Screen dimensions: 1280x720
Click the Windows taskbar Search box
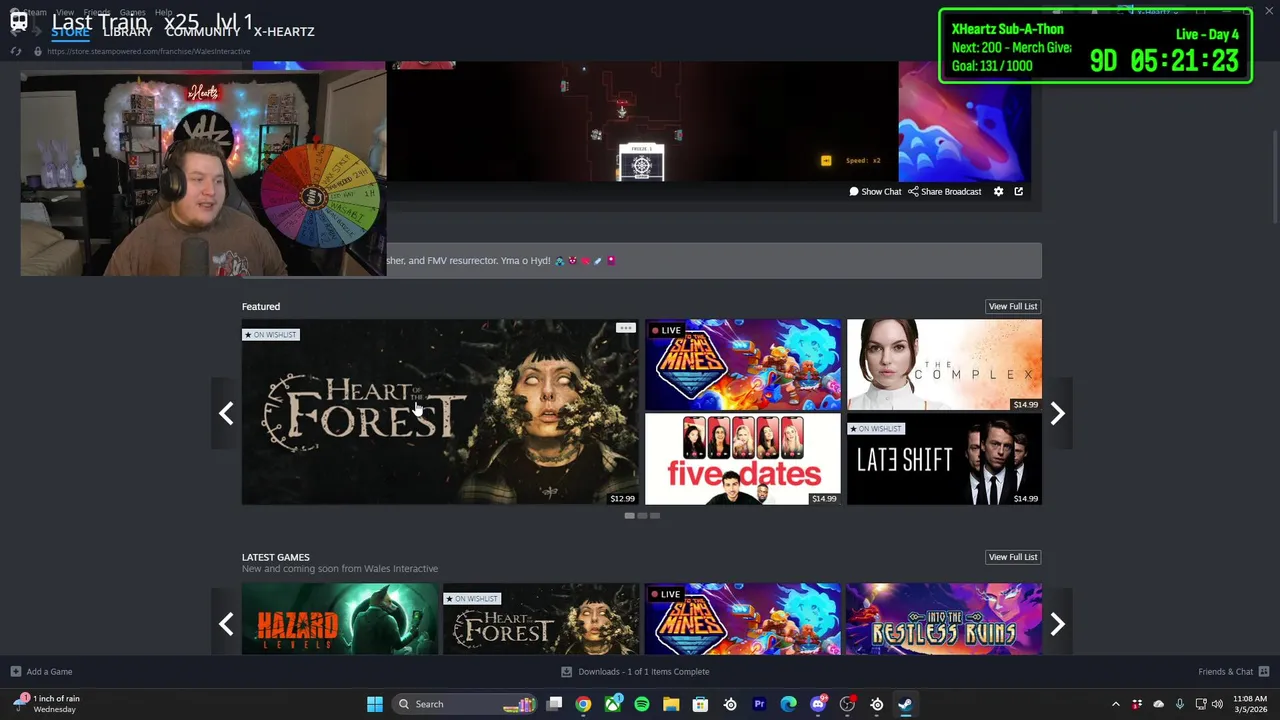(464, 704)
